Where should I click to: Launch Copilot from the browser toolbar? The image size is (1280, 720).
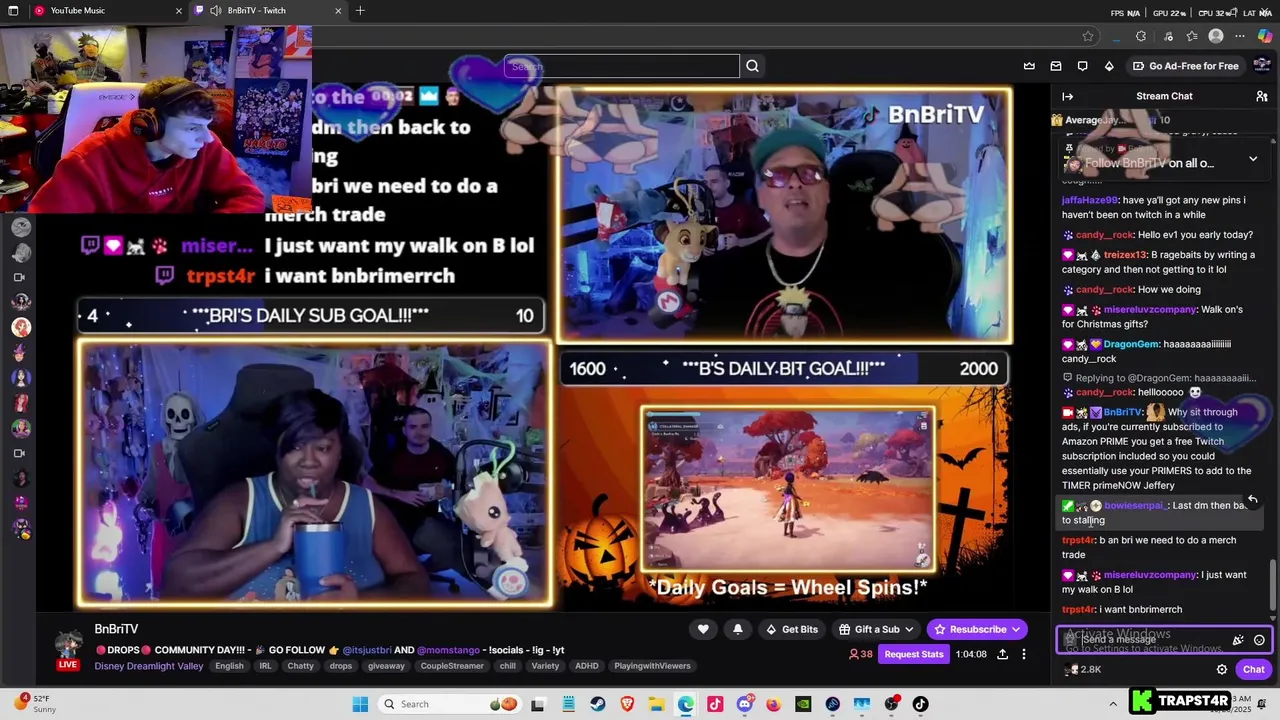[x=1265, y=36]
